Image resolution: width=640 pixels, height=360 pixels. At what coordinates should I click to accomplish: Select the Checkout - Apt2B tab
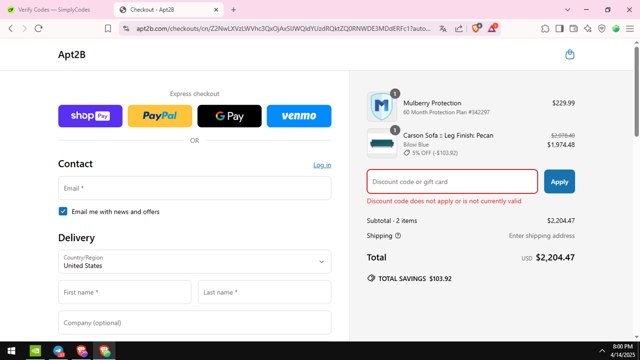pyautogui.click(x=168, y=9)
